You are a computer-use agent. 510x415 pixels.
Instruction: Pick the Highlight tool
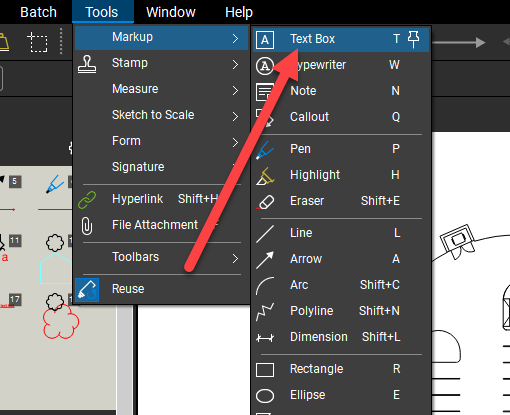click(x=341, y=175)
